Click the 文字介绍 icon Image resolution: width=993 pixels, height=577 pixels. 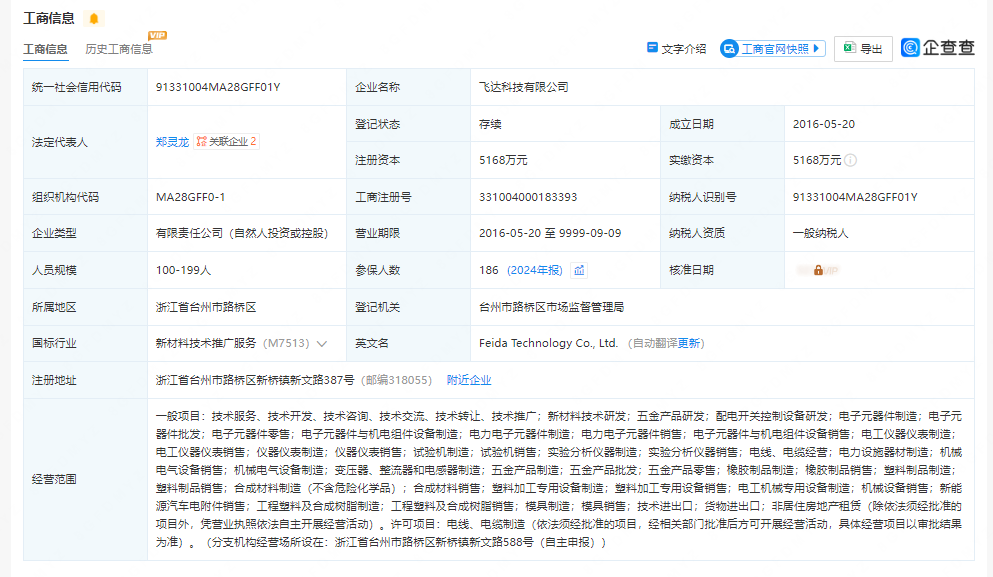click(652, 48)
